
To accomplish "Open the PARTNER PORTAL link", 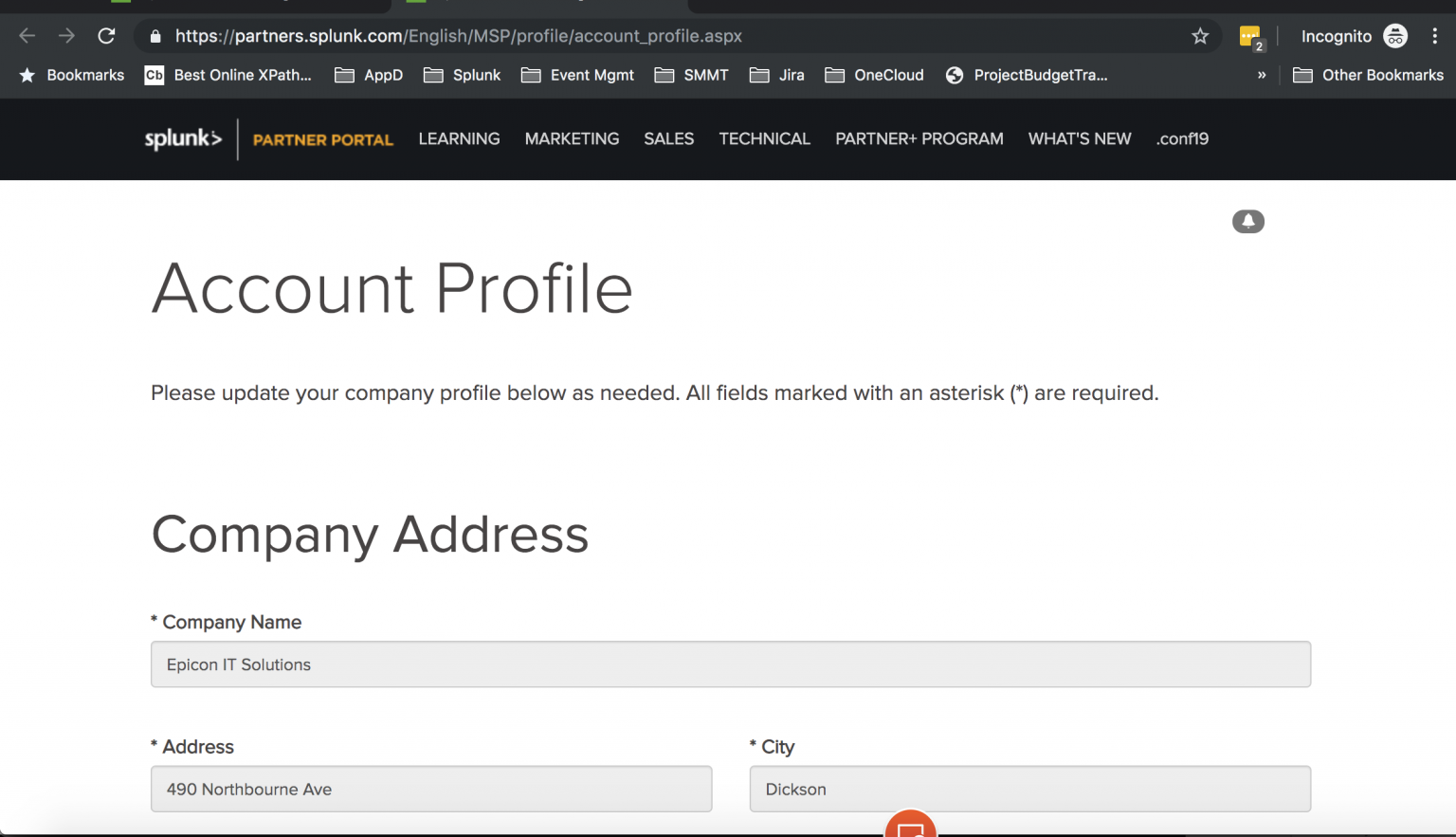I will 322,138.
